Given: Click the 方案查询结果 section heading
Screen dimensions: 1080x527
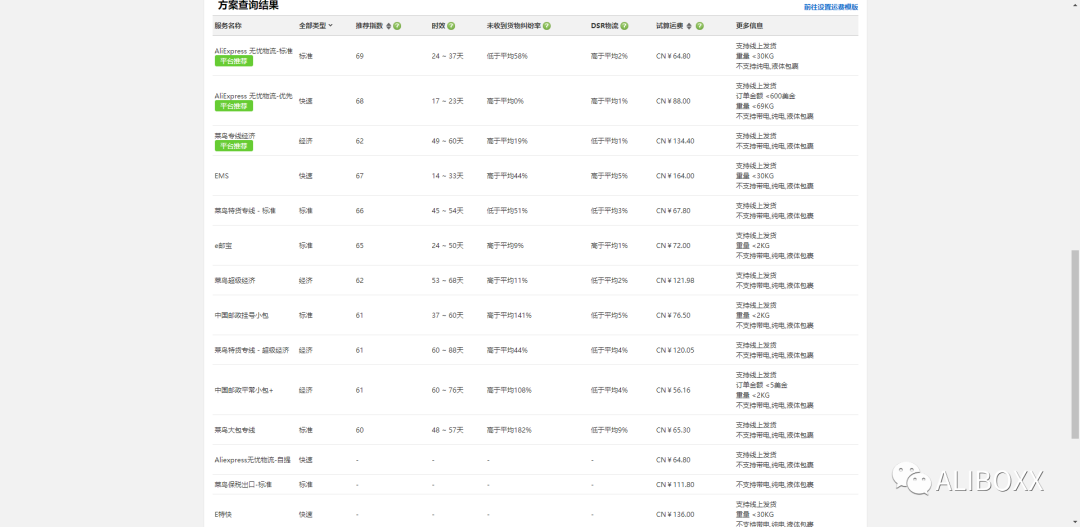Looking at the screenshot, I should tap(248, 6).
